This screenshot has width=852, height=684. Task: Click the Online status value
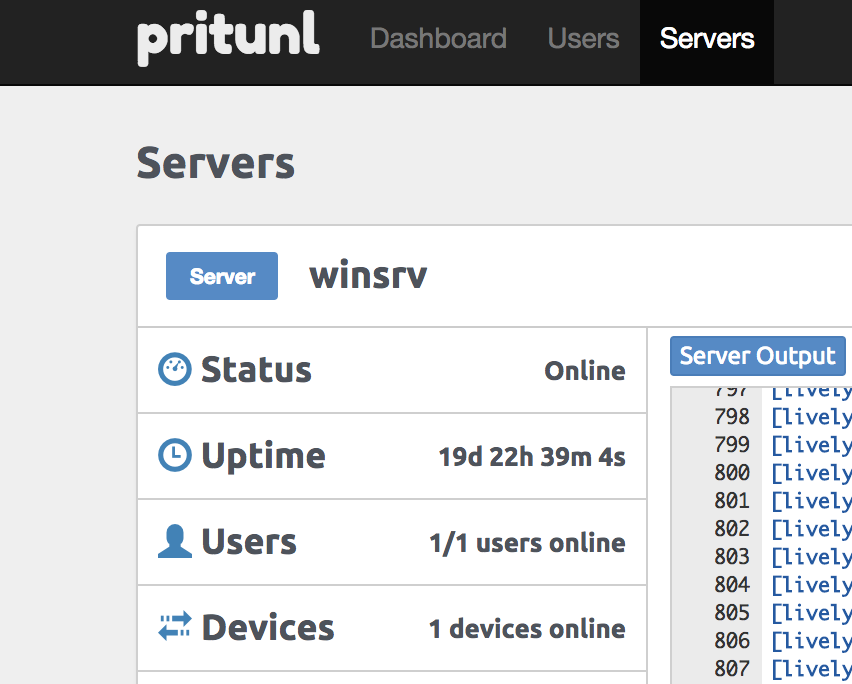[x=585, y=371]
